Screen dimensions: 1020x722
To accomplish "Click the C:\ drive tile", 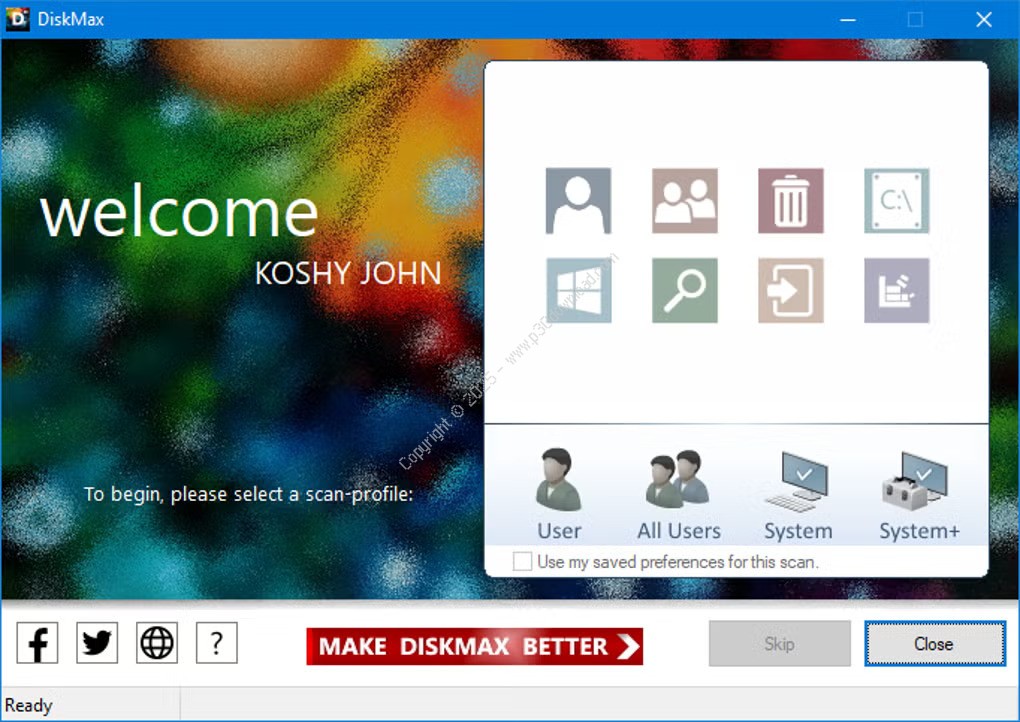I will point(896,201).
